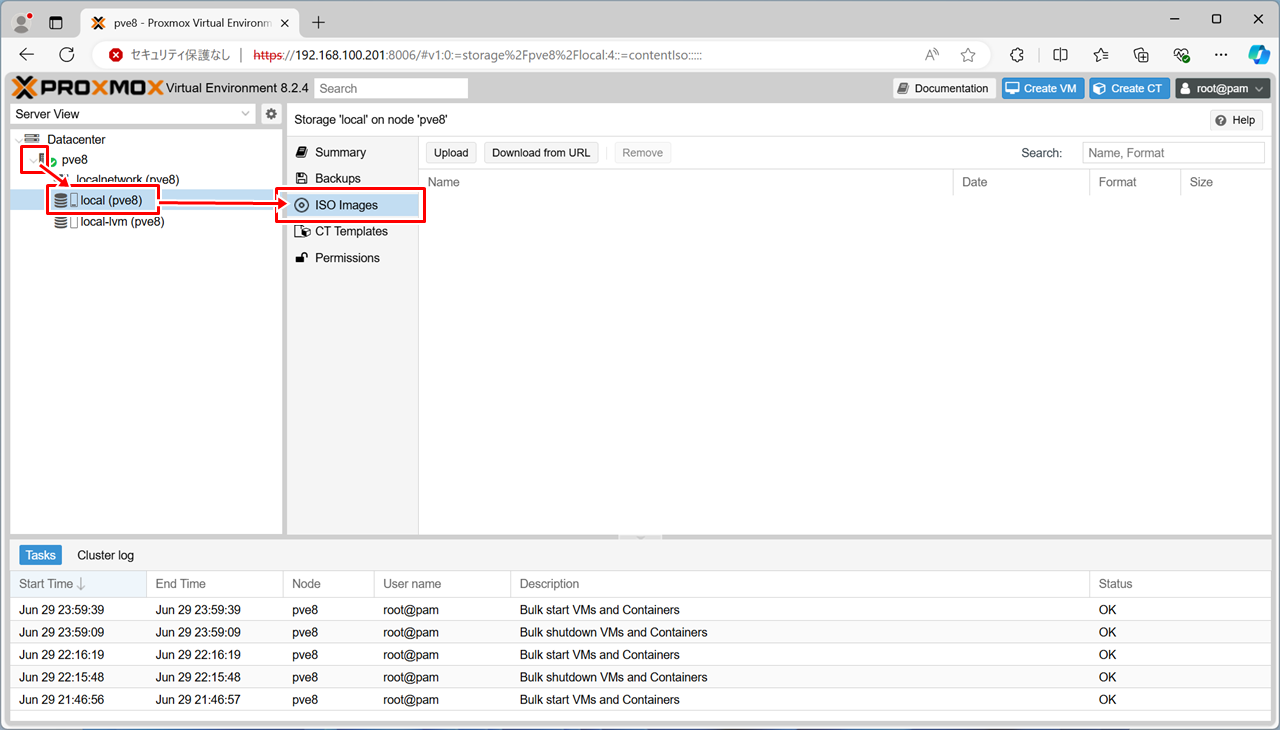Click the read aloud icon in address bar

[932, 55]
